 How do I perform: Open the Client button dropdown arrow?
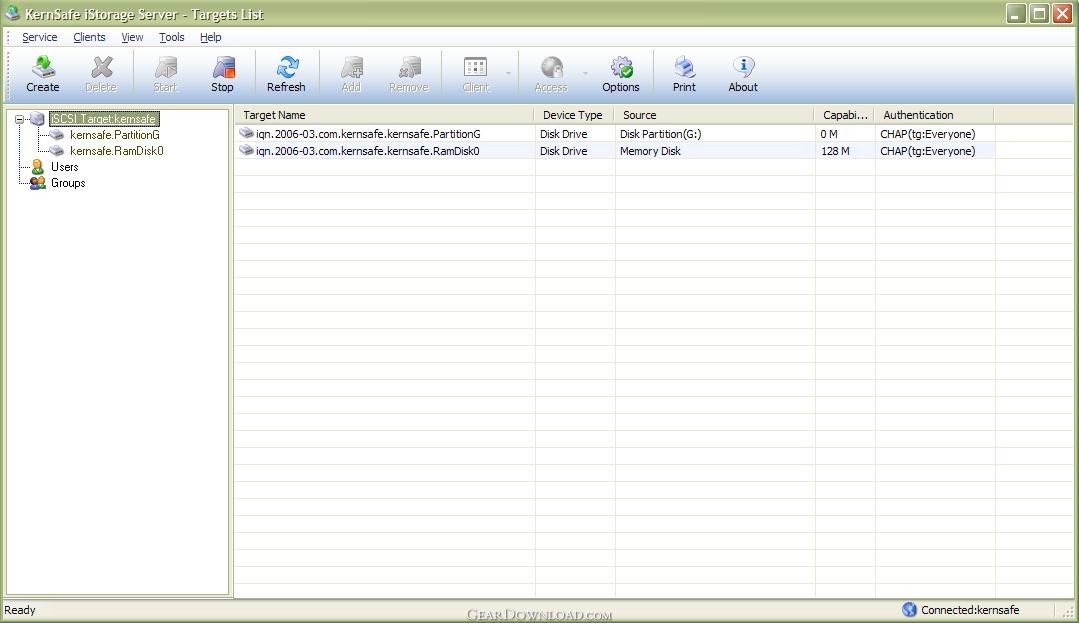pos(509,73)
